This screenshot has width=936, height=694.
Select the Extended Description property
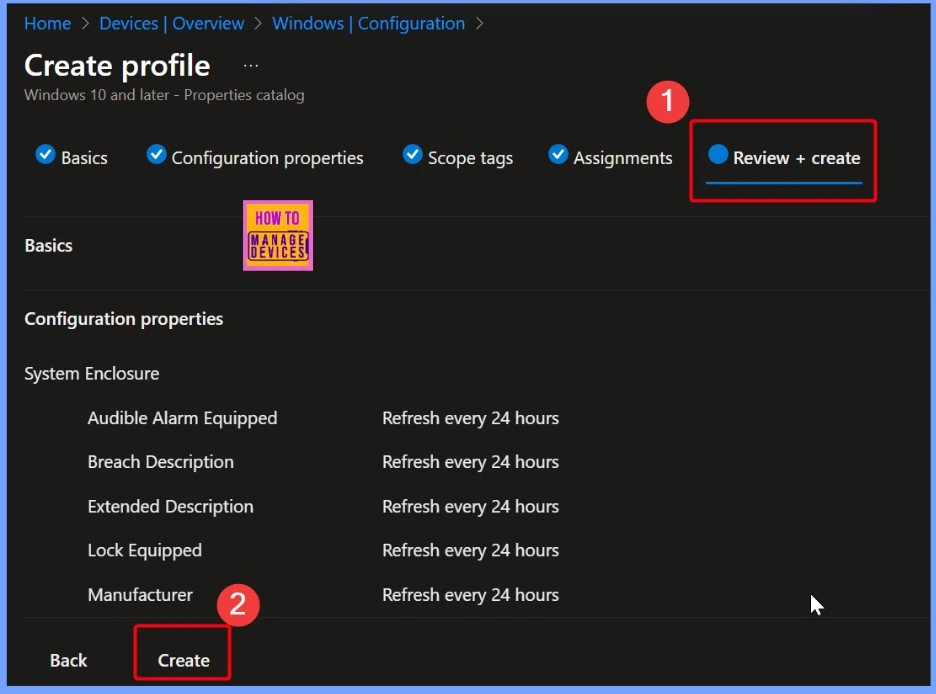tap(170, 506)
